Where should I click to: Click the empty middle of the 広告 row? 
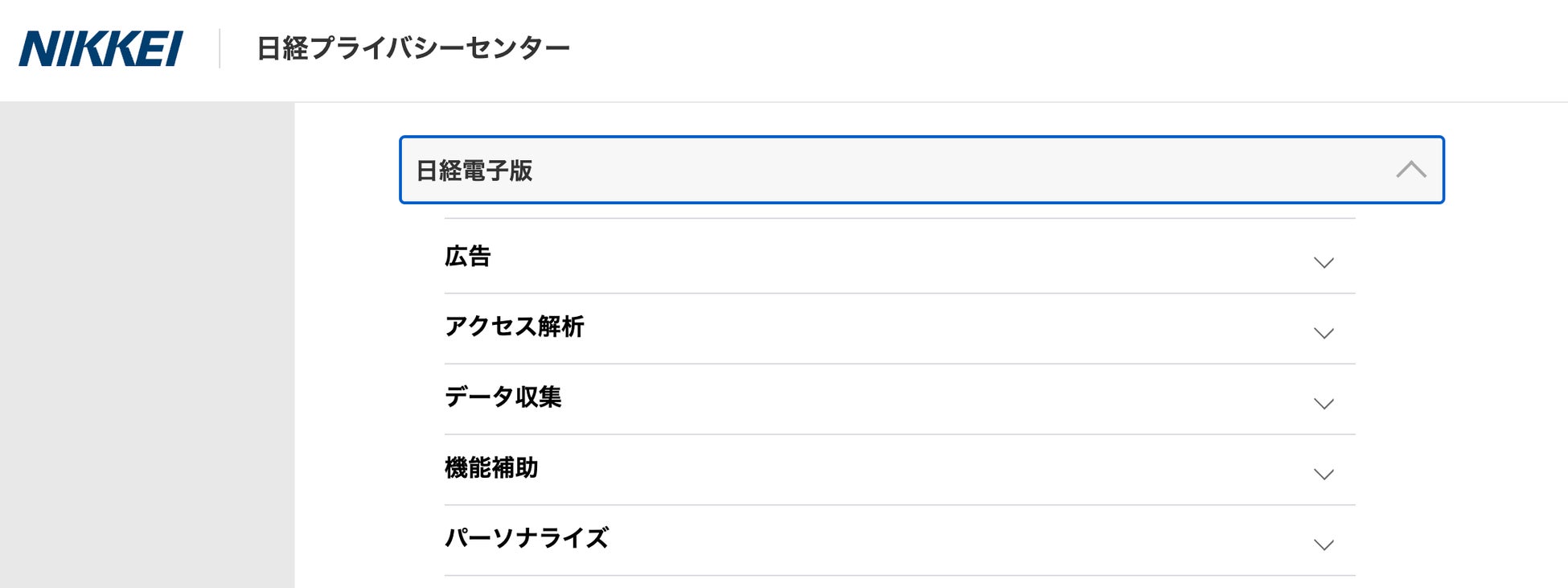tap(885, 257)
